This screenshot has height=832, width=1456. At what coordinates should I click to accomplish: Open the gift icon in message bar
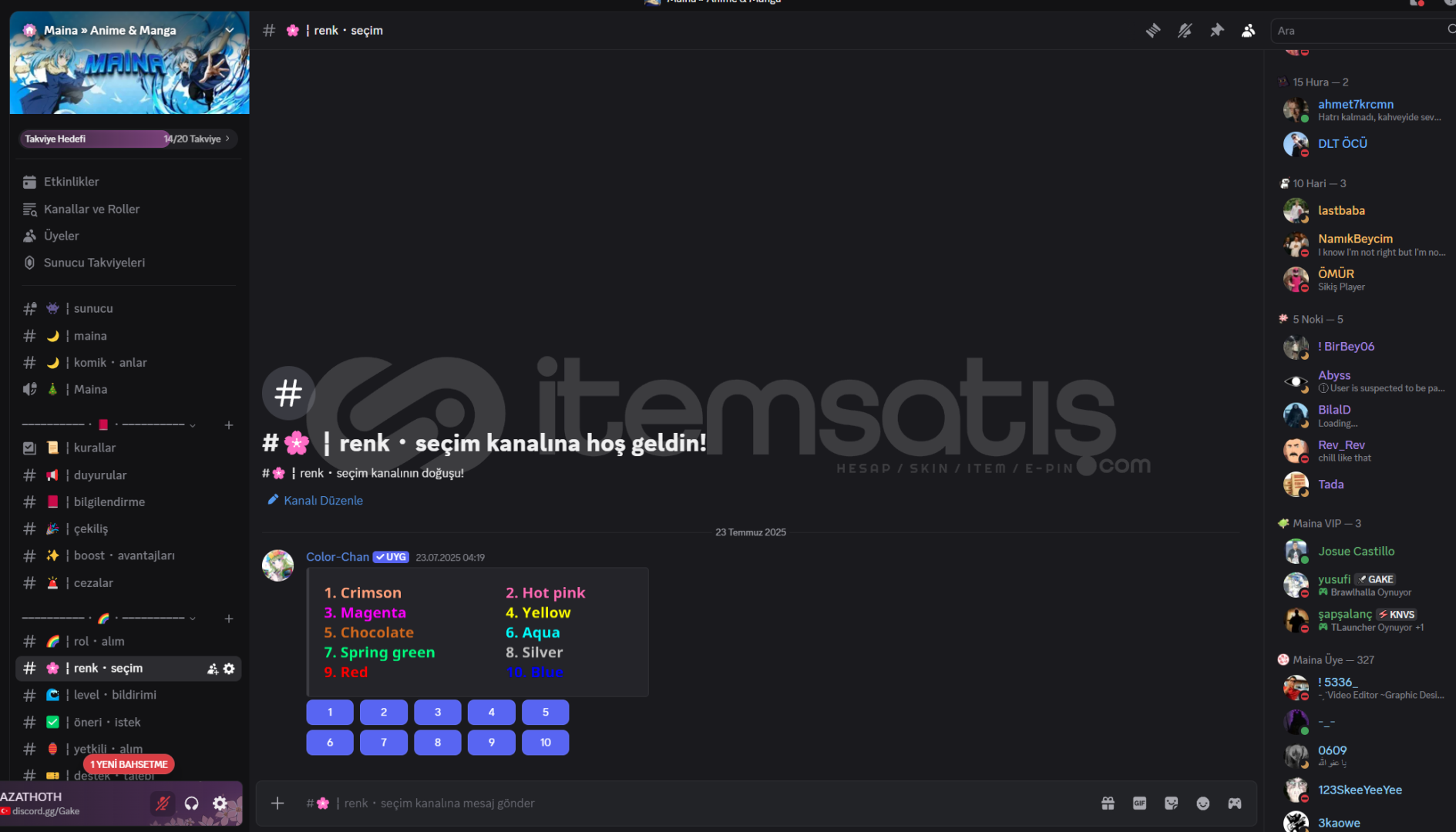click(1108, 803)
